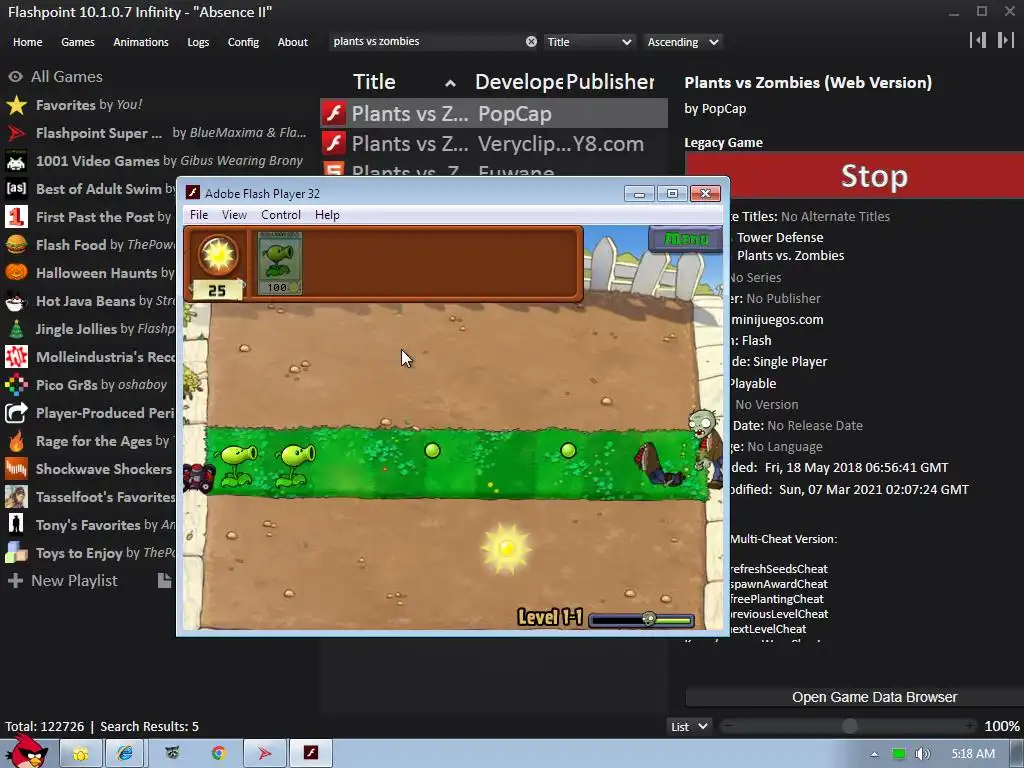Click the plants vs zombies search field
This screenshot has height=768, width=1024.
(428, 42)
